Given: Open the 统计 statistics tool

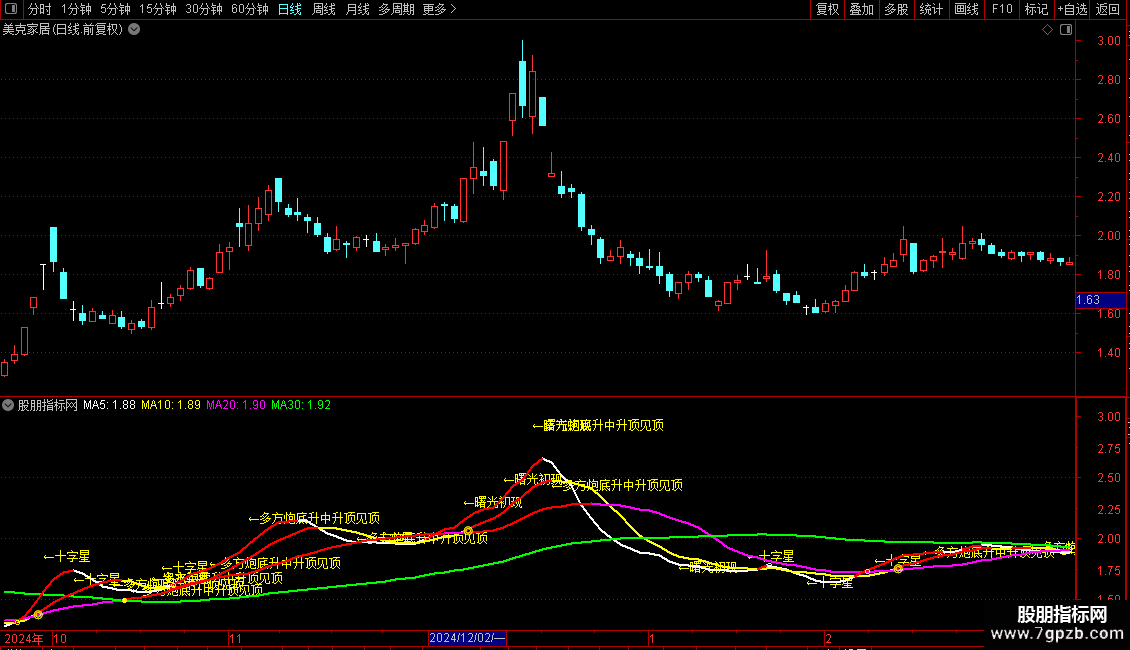Looking at the screenshot, I should 931,9.
